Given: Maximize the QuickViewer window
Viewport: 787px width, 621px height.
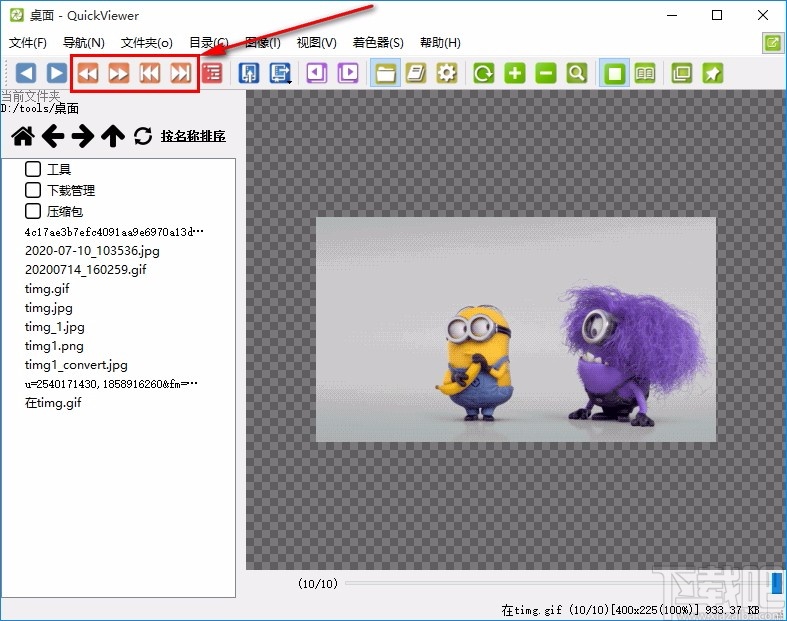Looking at the screenshot, I should point(717,15).
